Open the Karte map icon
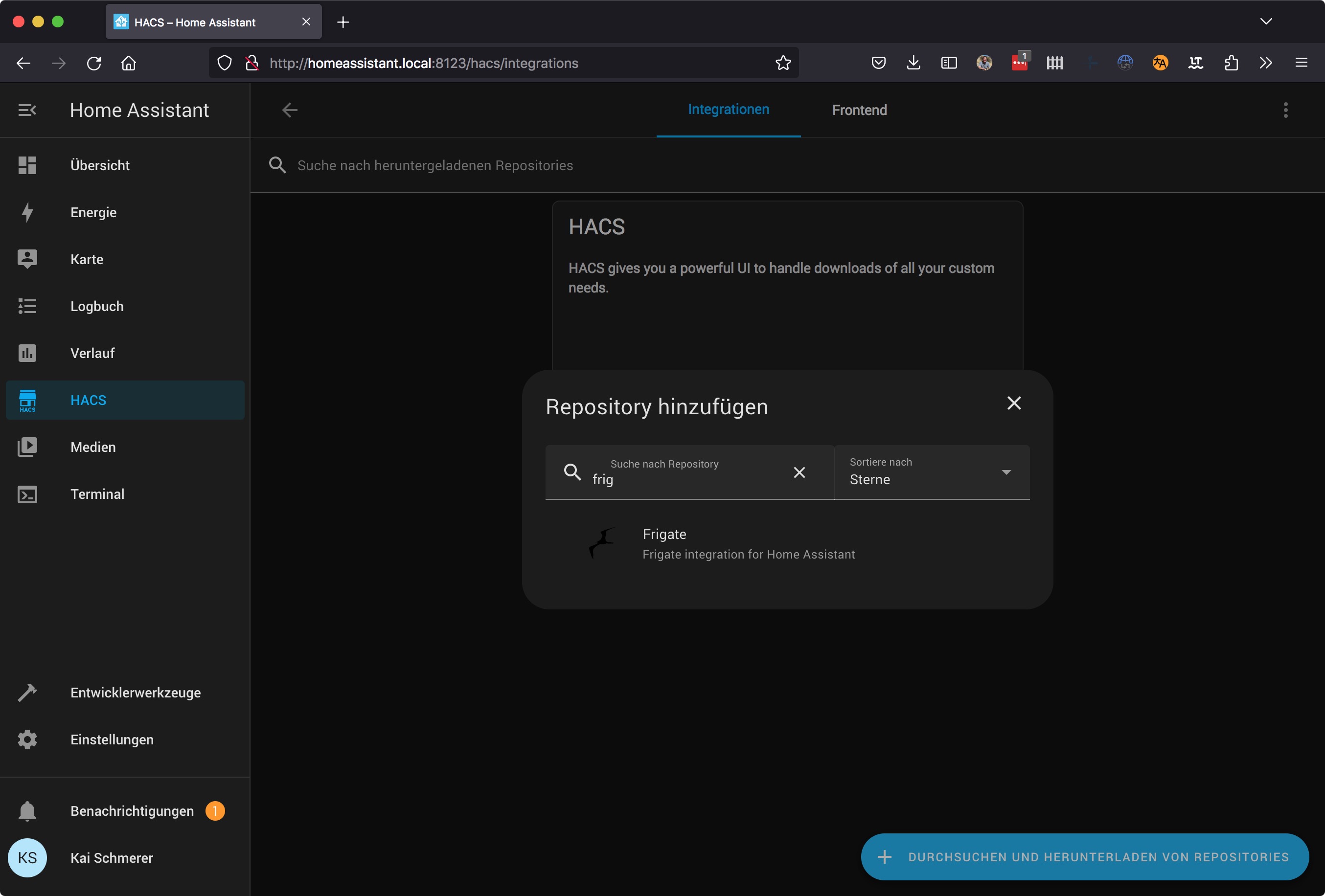This screenshot has height=896, width=1325. click(x=27, y=259)
